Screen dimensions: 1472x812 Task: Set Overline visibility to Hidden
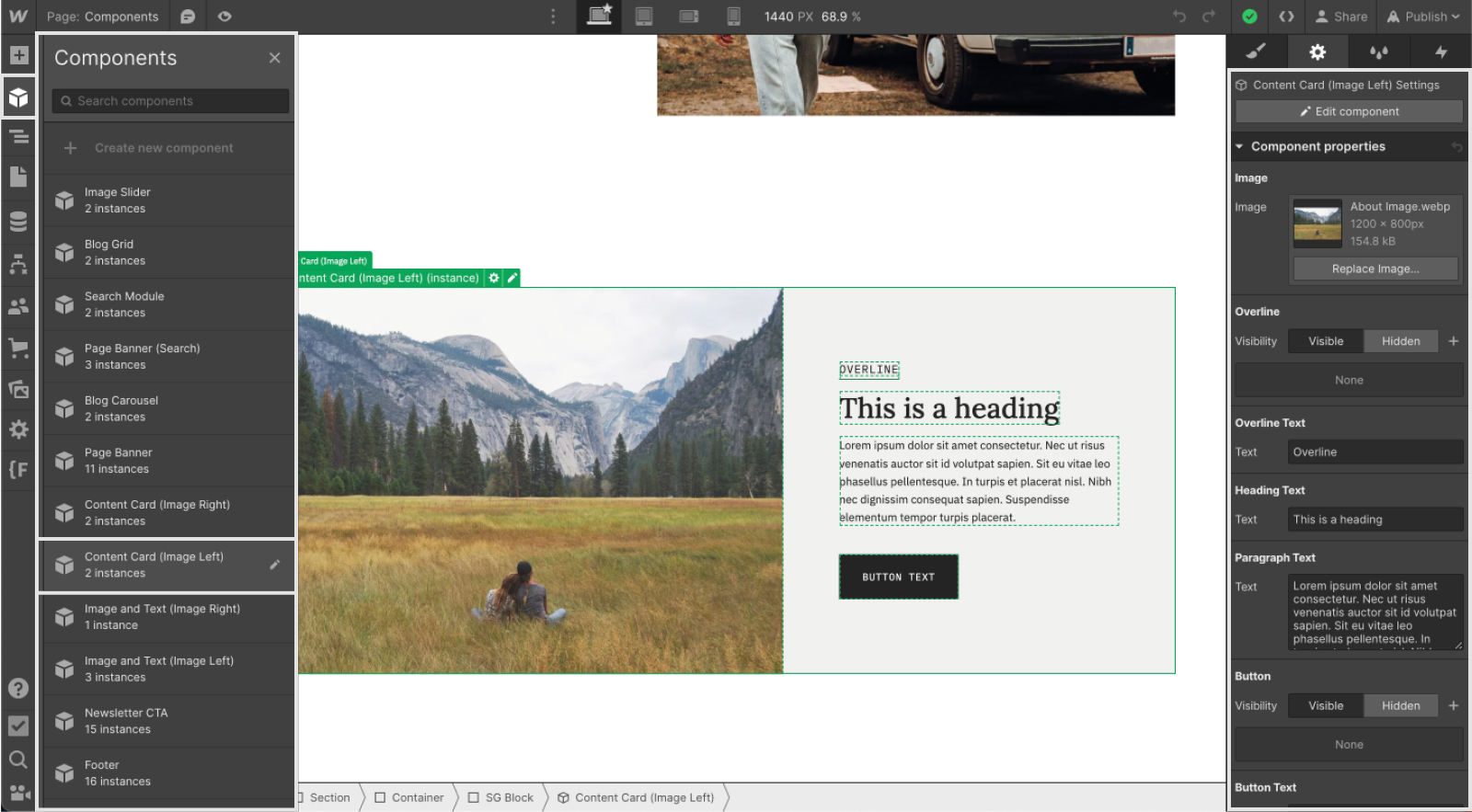click(x=1400, y=341)
